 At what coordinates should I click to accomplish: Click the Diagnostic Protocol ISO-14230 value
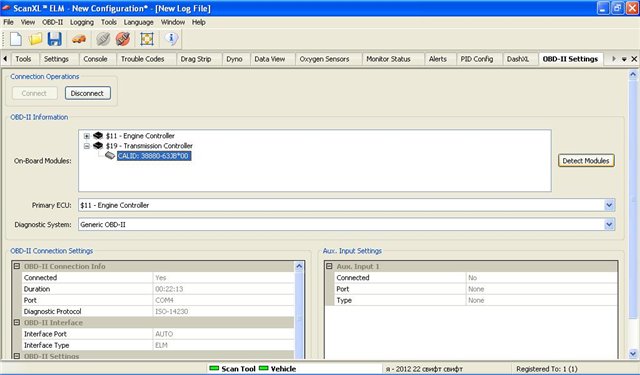(x=171, y=311)
